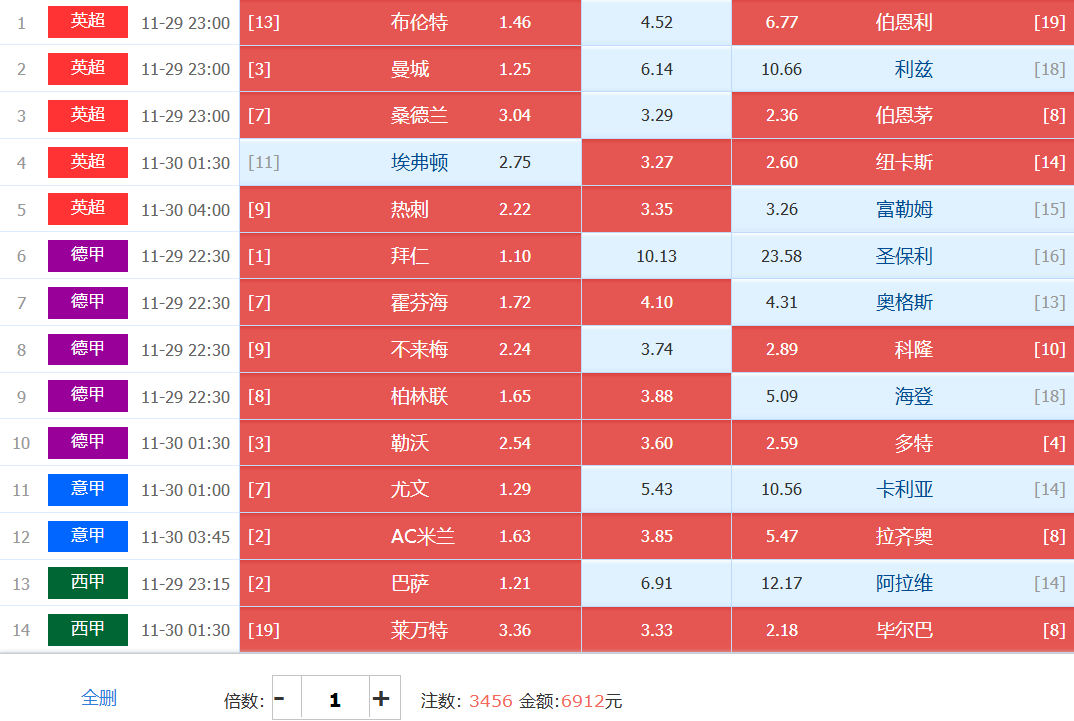Viewport: 1074px width, 721px height.
Task: Click the 意甲 badge on the 尤文 row
Action: pyautogui.click(x=88, y=490)
